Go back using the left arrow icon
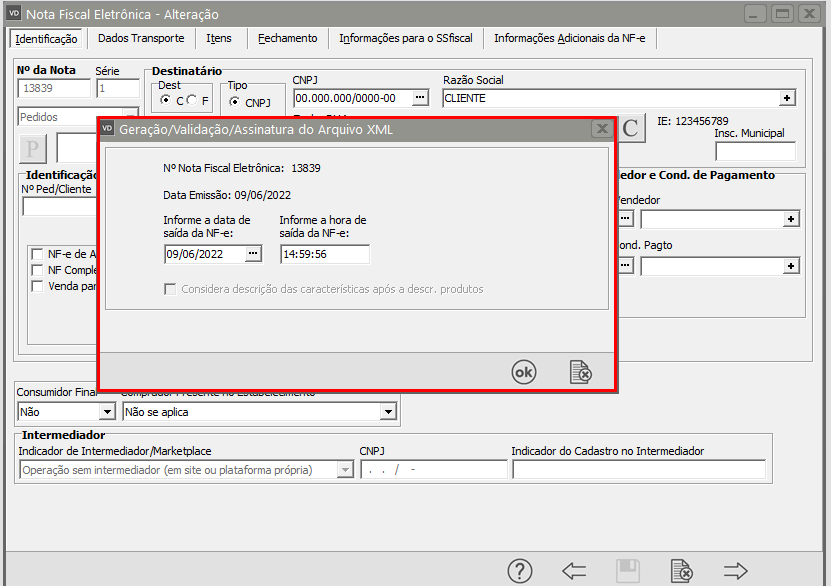This screenshot has width=831, height=586. click(574, 571)
